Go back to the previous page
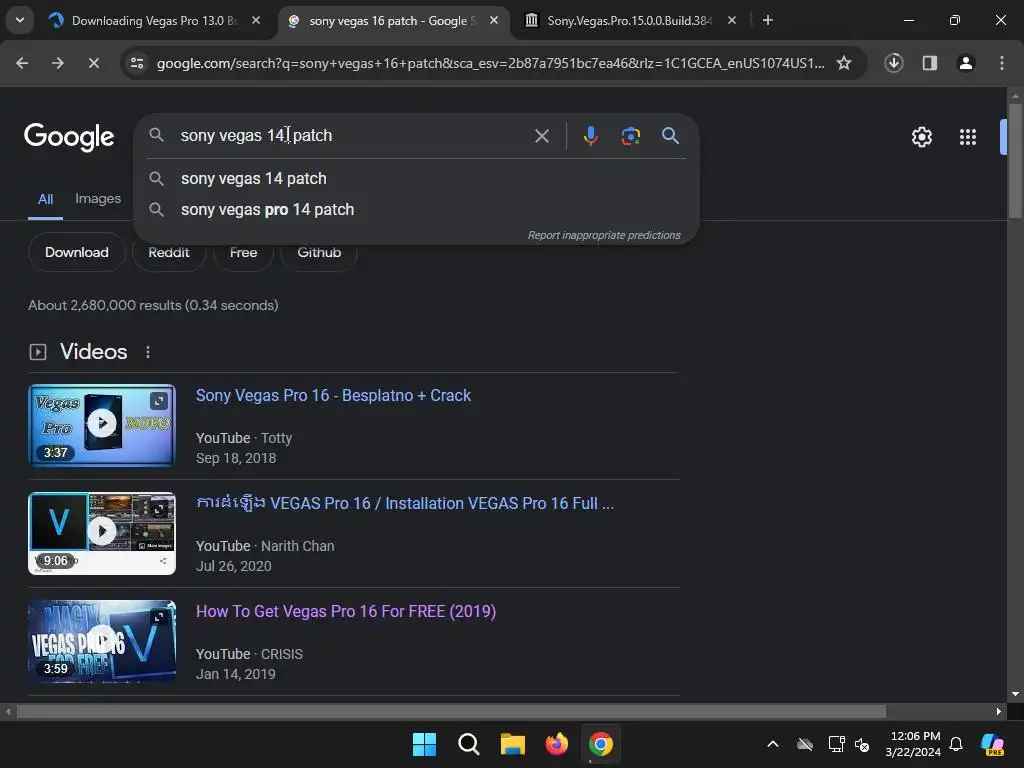Screen dimensions: 1024x768 pos(22,63)
